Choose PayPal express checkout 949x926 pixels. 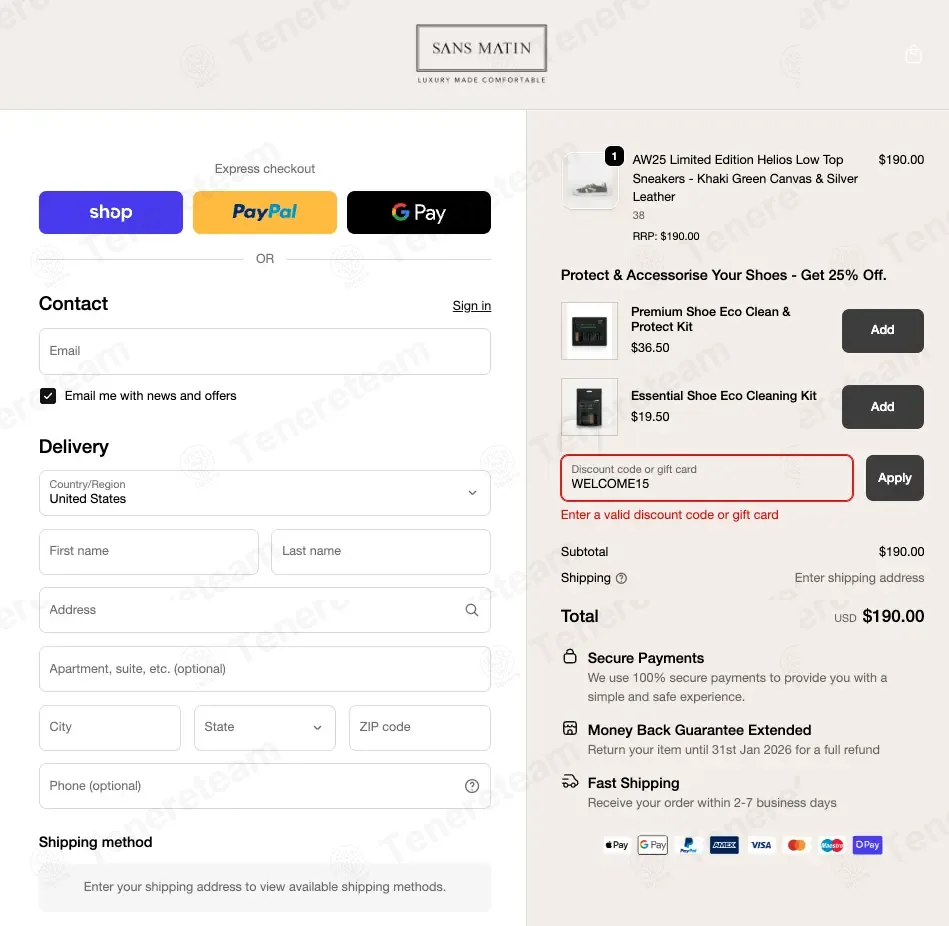click(264, 212)
